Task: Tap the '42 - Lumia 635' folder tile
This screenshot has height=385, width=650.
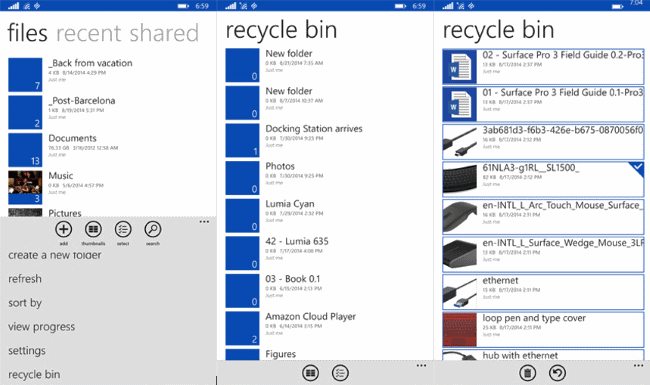Action: (243, 253)
